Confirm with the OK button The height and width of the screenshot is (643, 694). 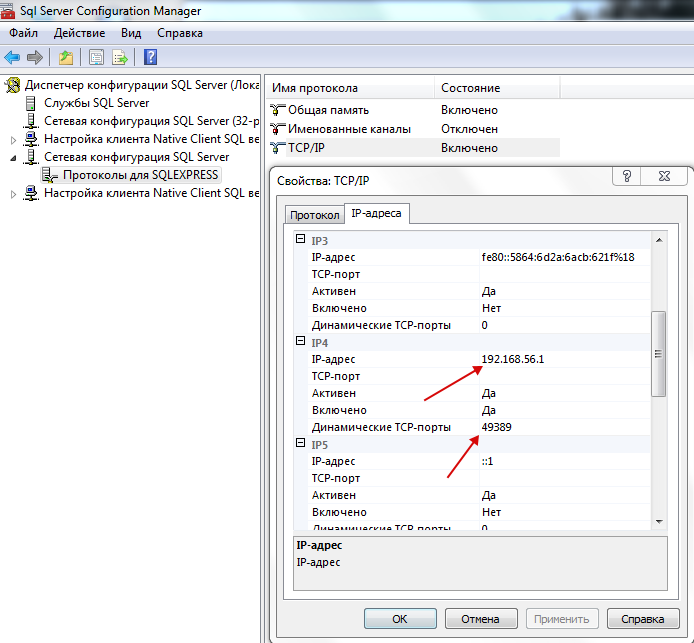(x=400, y=618)
